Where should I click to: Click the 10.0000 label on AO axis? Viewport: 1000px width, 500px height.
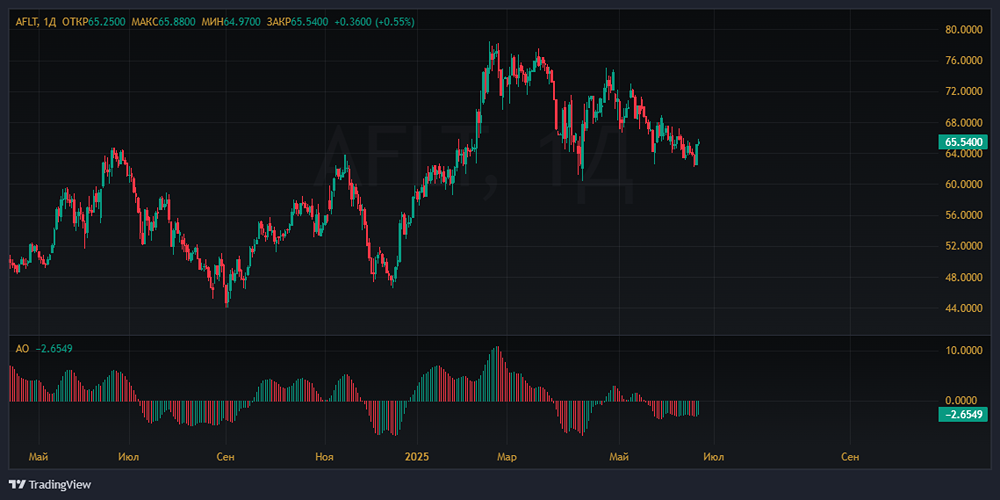tap(964, 350)
